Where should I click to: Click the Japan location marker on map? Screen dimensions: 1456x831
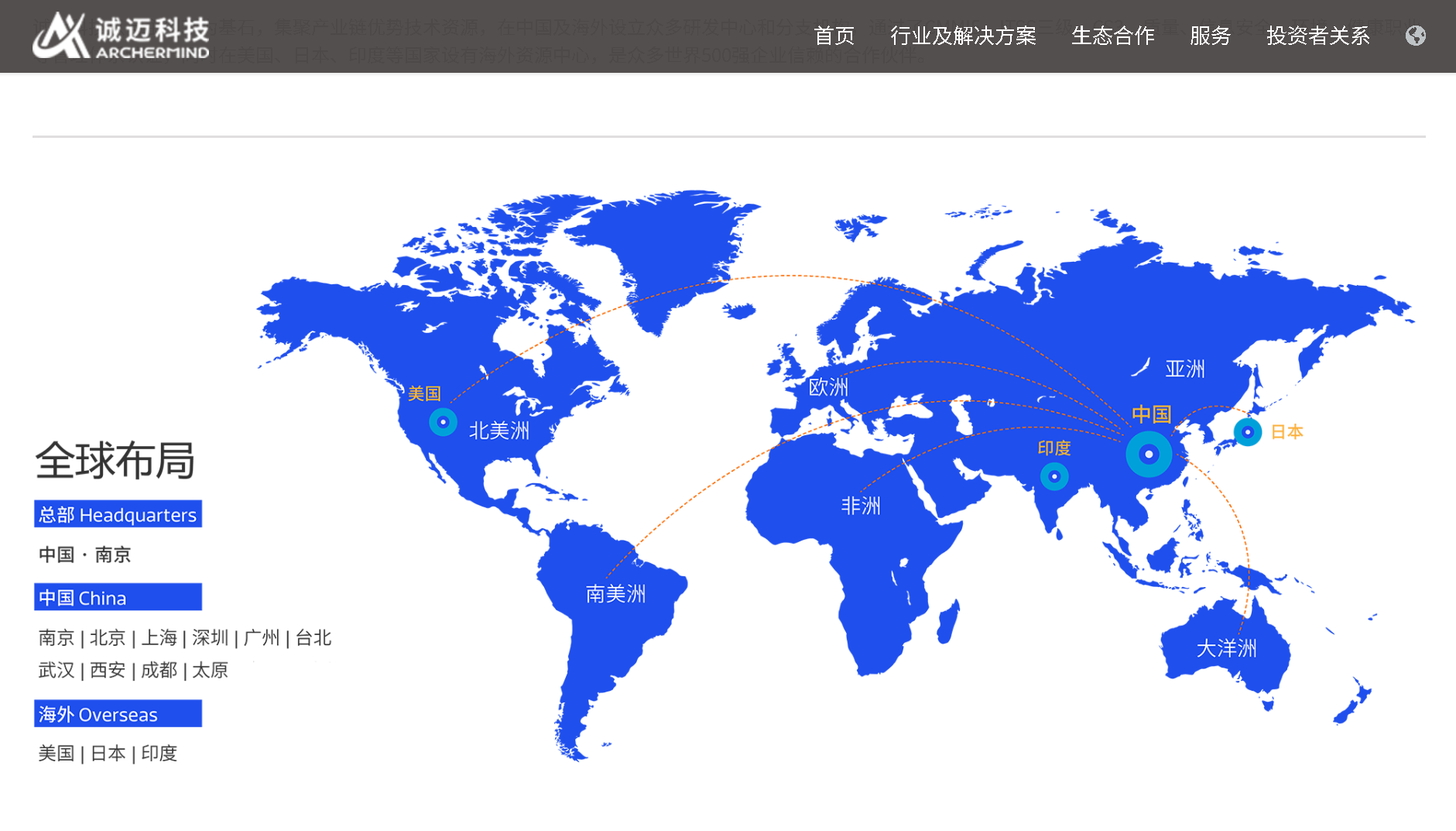(1247, 431)
